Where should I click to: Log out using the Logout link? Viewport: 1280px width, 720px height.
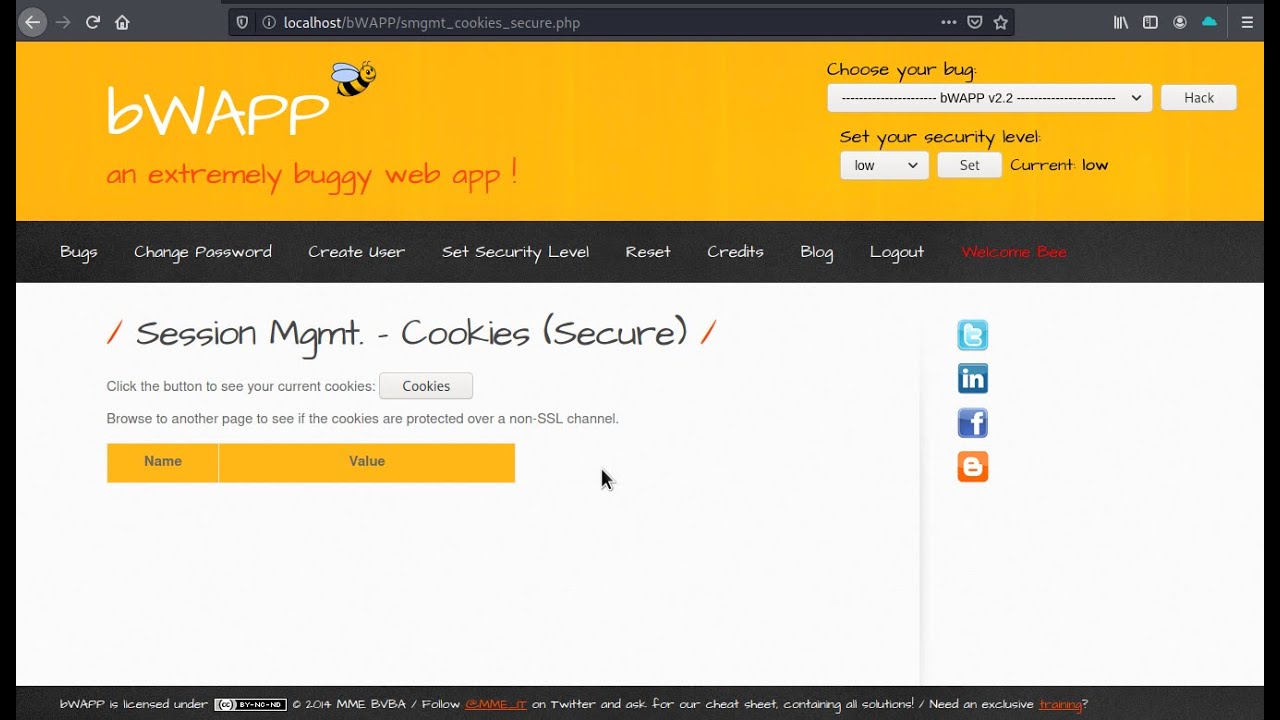pyautogui.click(x=897, y=252)
